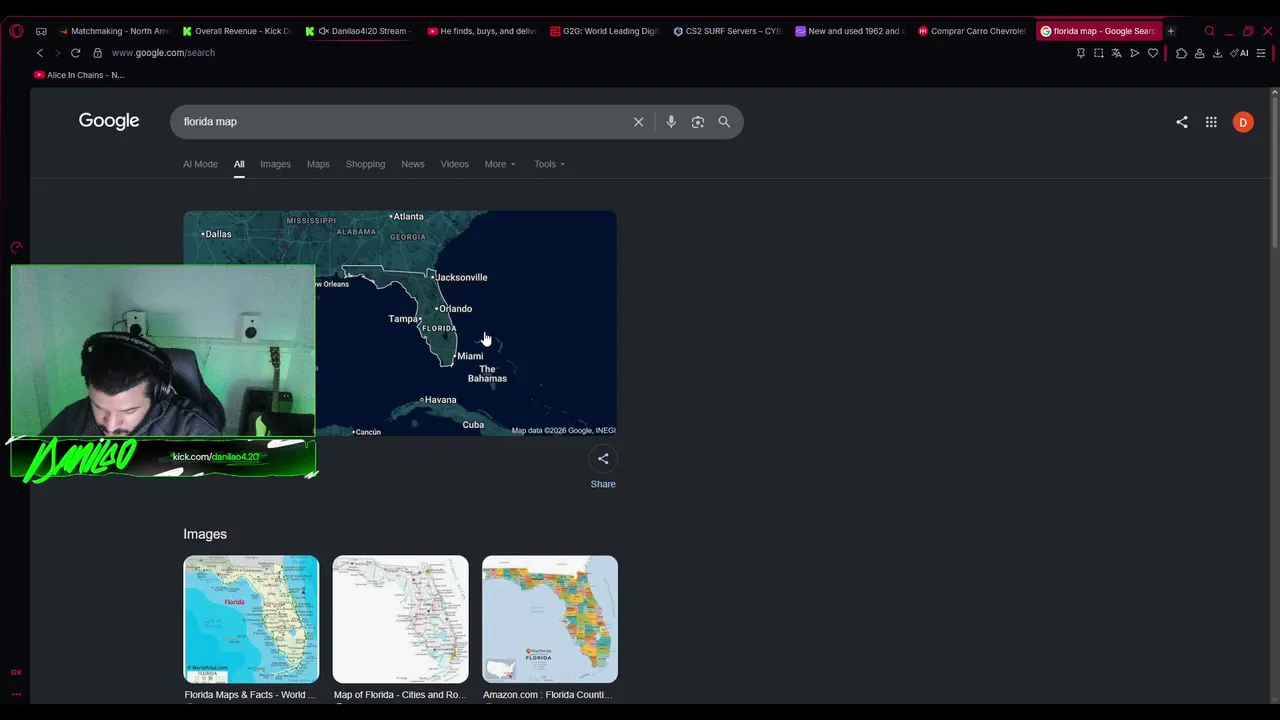Select the All results tab
Viewport: 1280px width, 720px height.
coord(239,164)
